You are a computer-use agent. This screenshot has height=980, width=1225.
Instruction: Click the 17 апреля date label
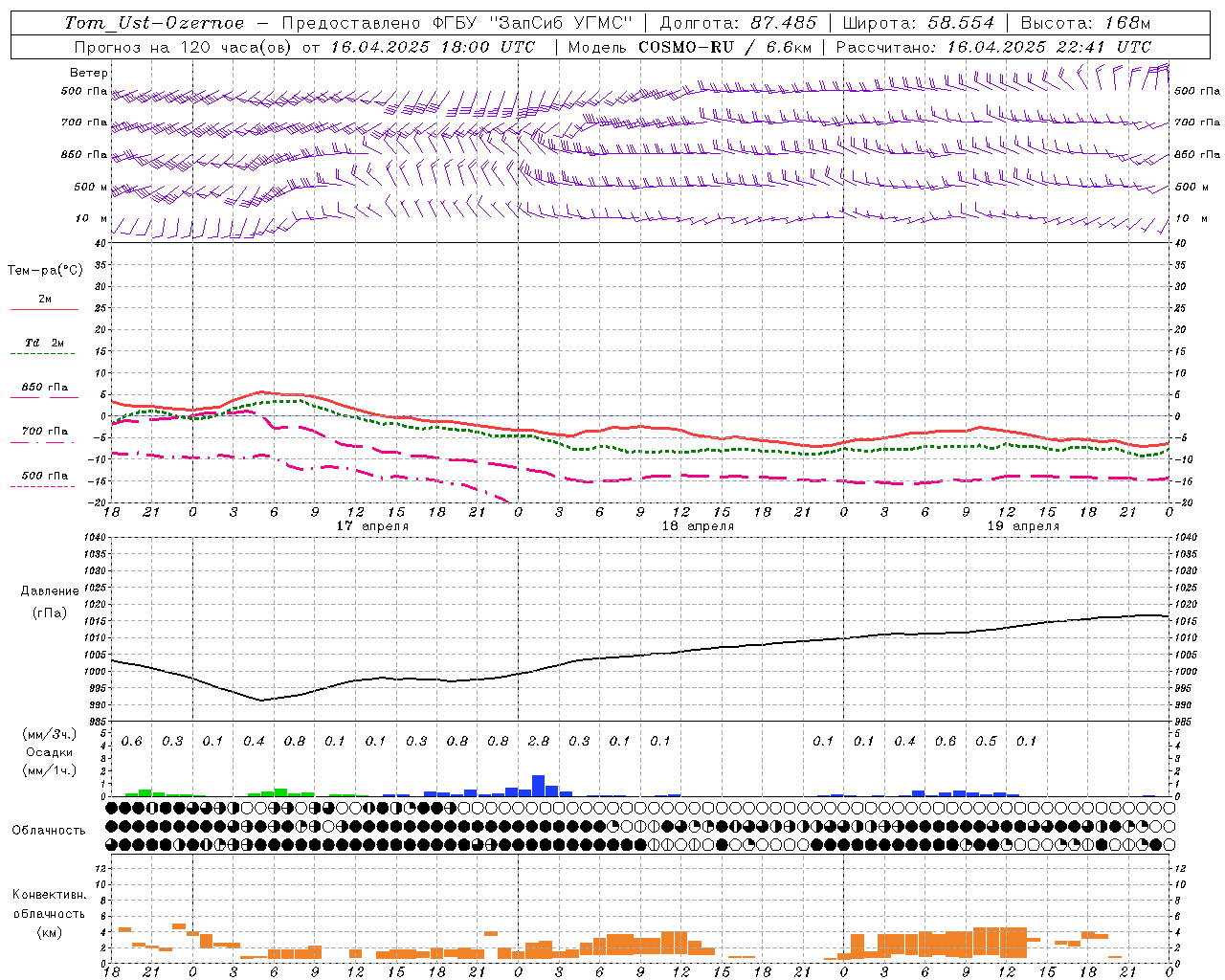[x=372, y=526]
